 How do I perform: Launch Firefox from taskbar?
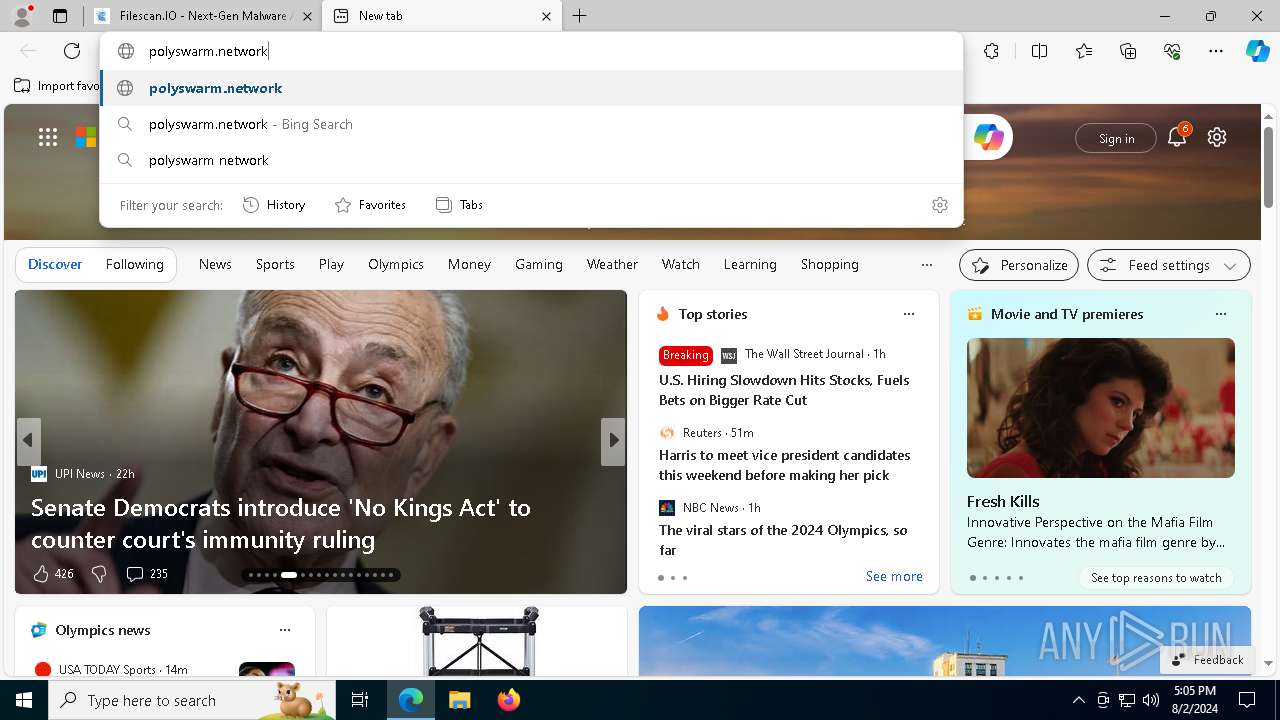pyautogui.click(x=508, y=700)
